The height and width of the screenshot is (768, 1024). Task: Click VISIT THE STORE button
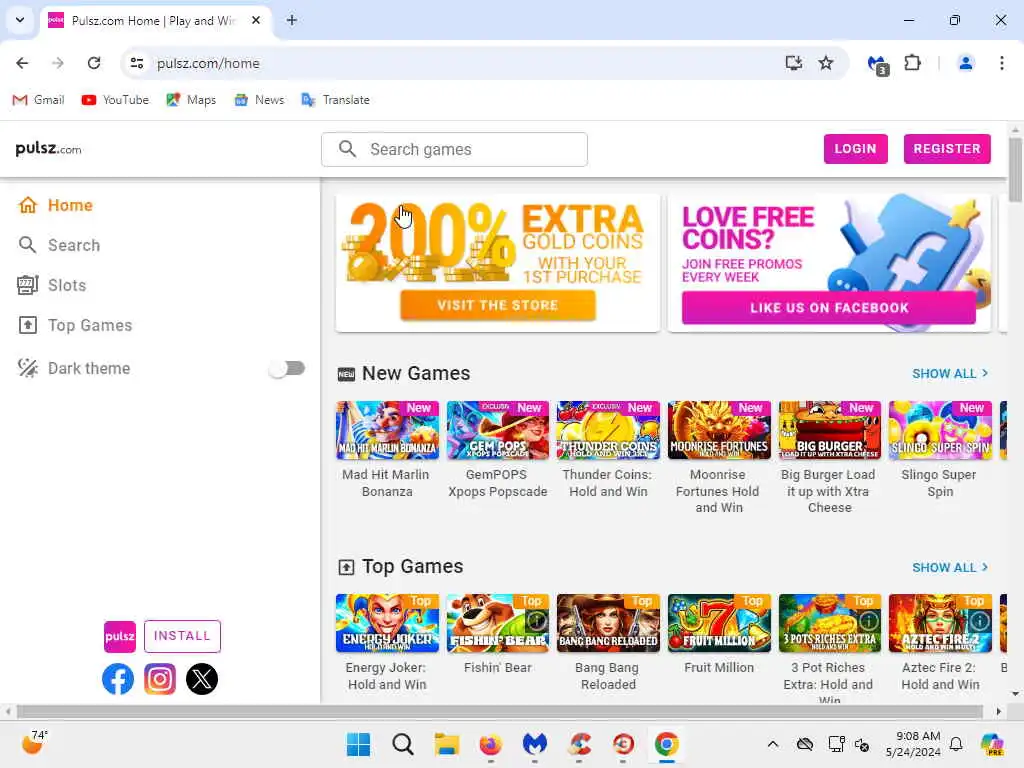498,305
